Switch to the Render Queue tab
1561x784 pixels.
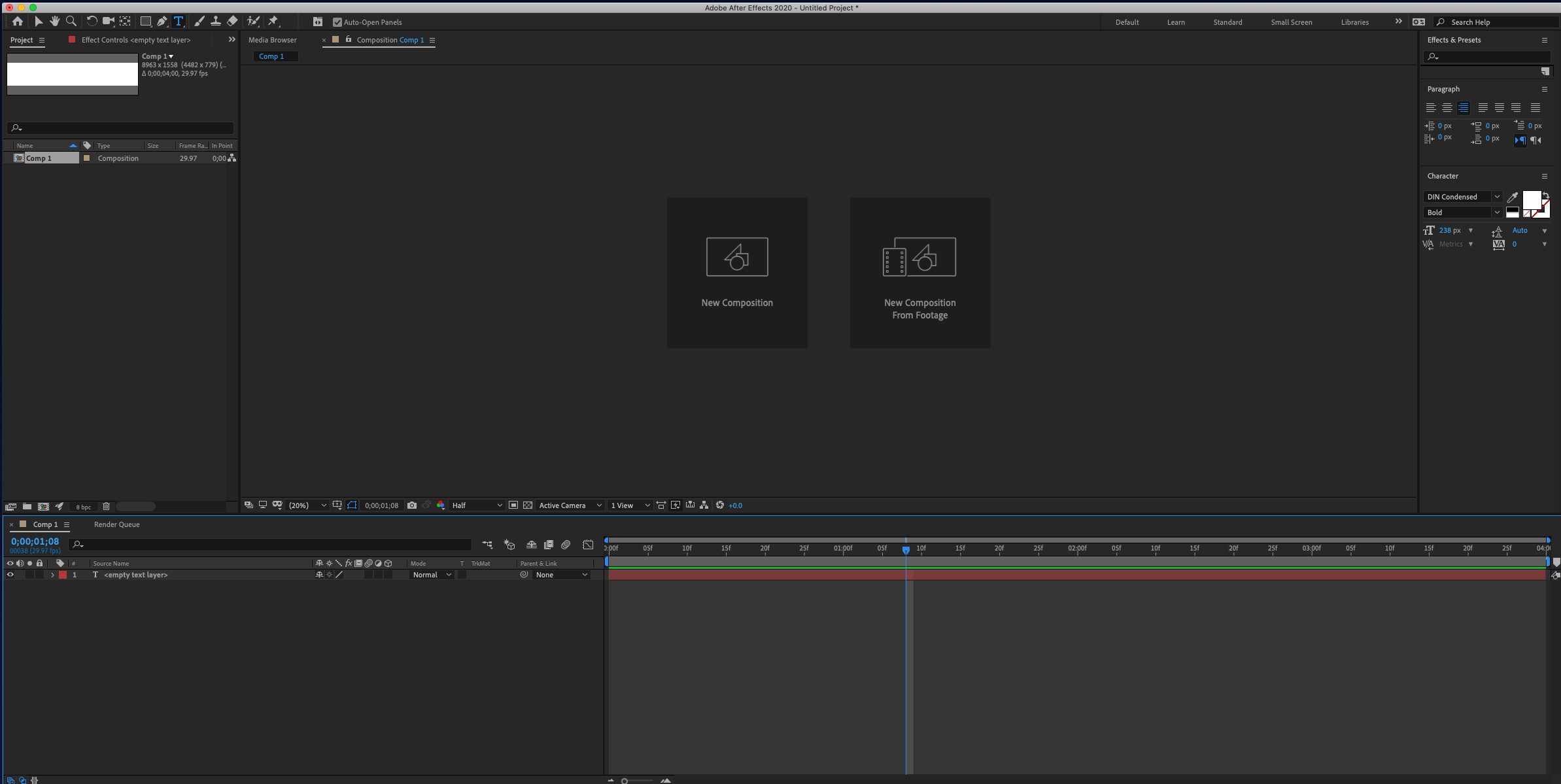pos(116,524)
